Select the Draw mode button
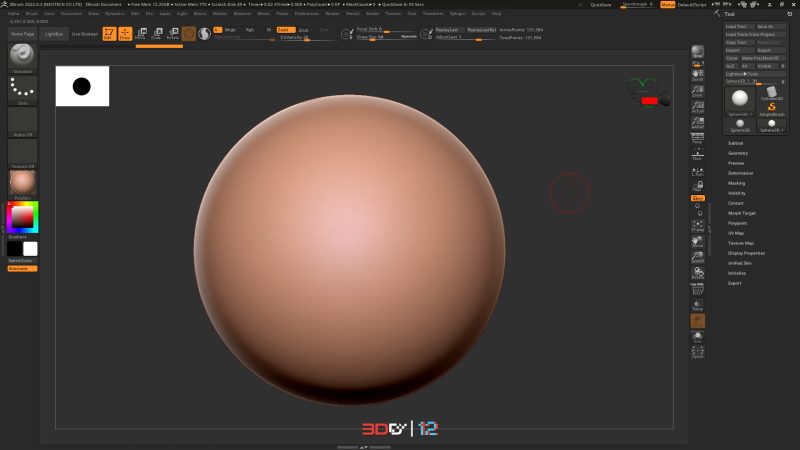800x450 pixels. point(125,34)
